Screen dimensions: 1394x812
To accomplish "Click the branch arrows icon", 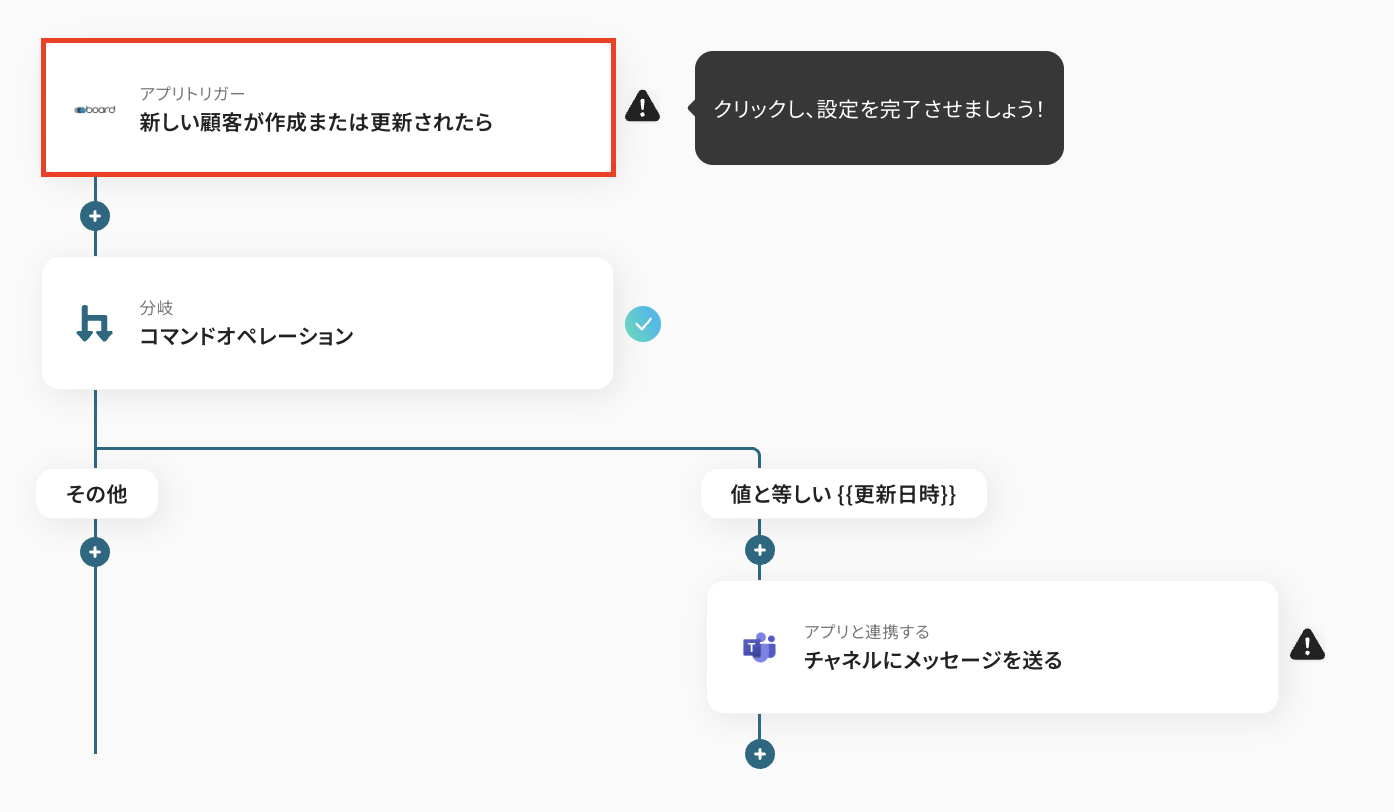I will (x=95, y=323).
